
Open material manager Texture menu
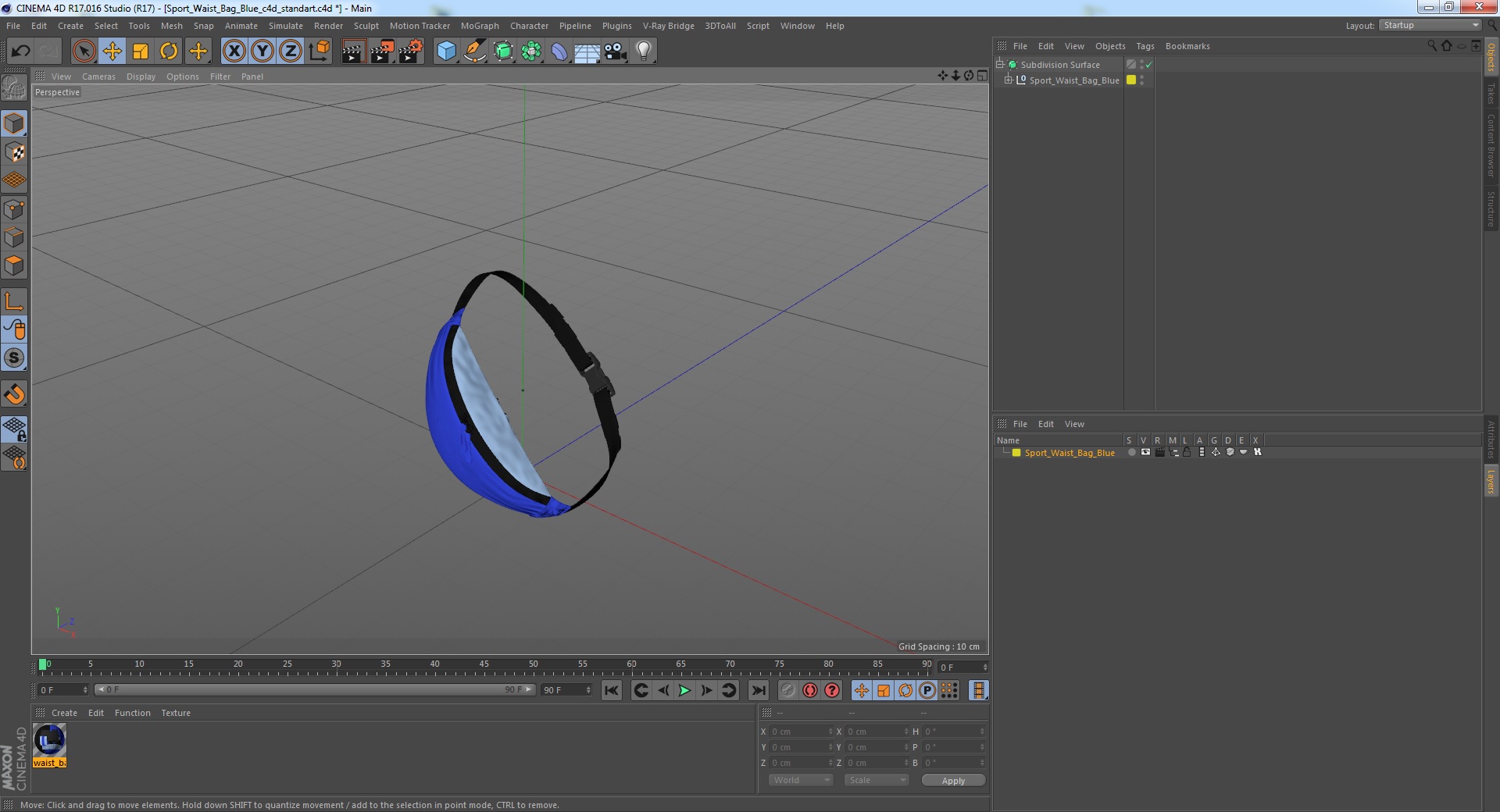click(176, 713)
